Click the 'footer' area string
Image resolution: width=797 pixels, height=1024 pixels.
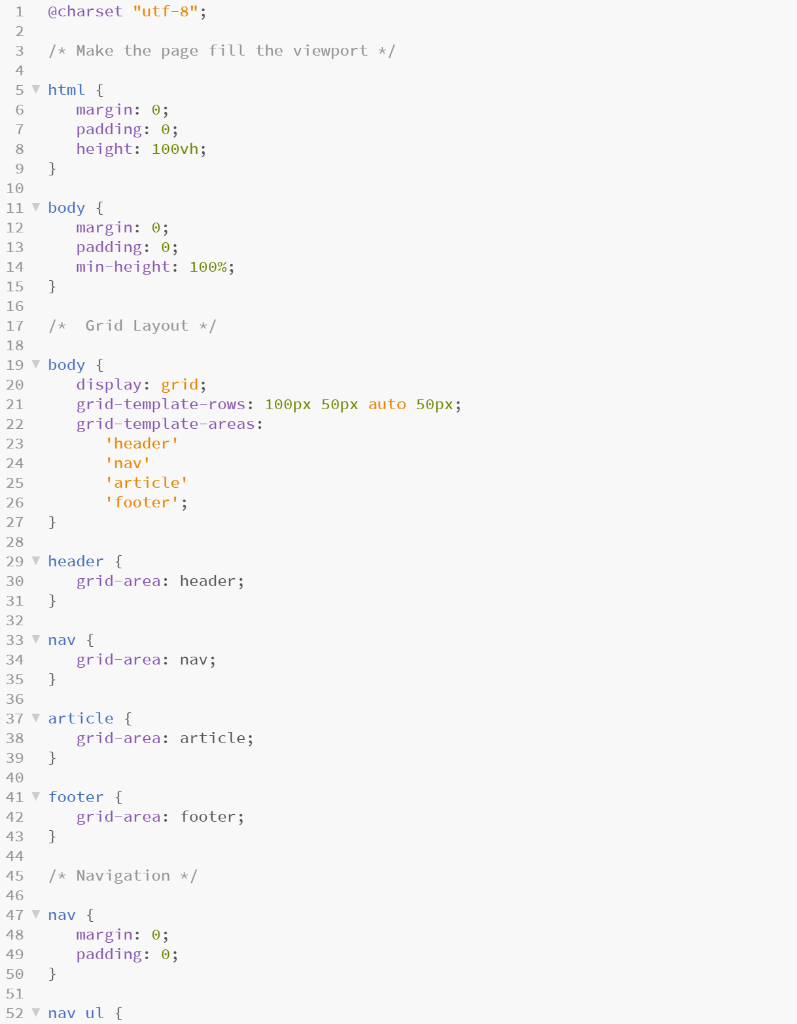point(142,502)
